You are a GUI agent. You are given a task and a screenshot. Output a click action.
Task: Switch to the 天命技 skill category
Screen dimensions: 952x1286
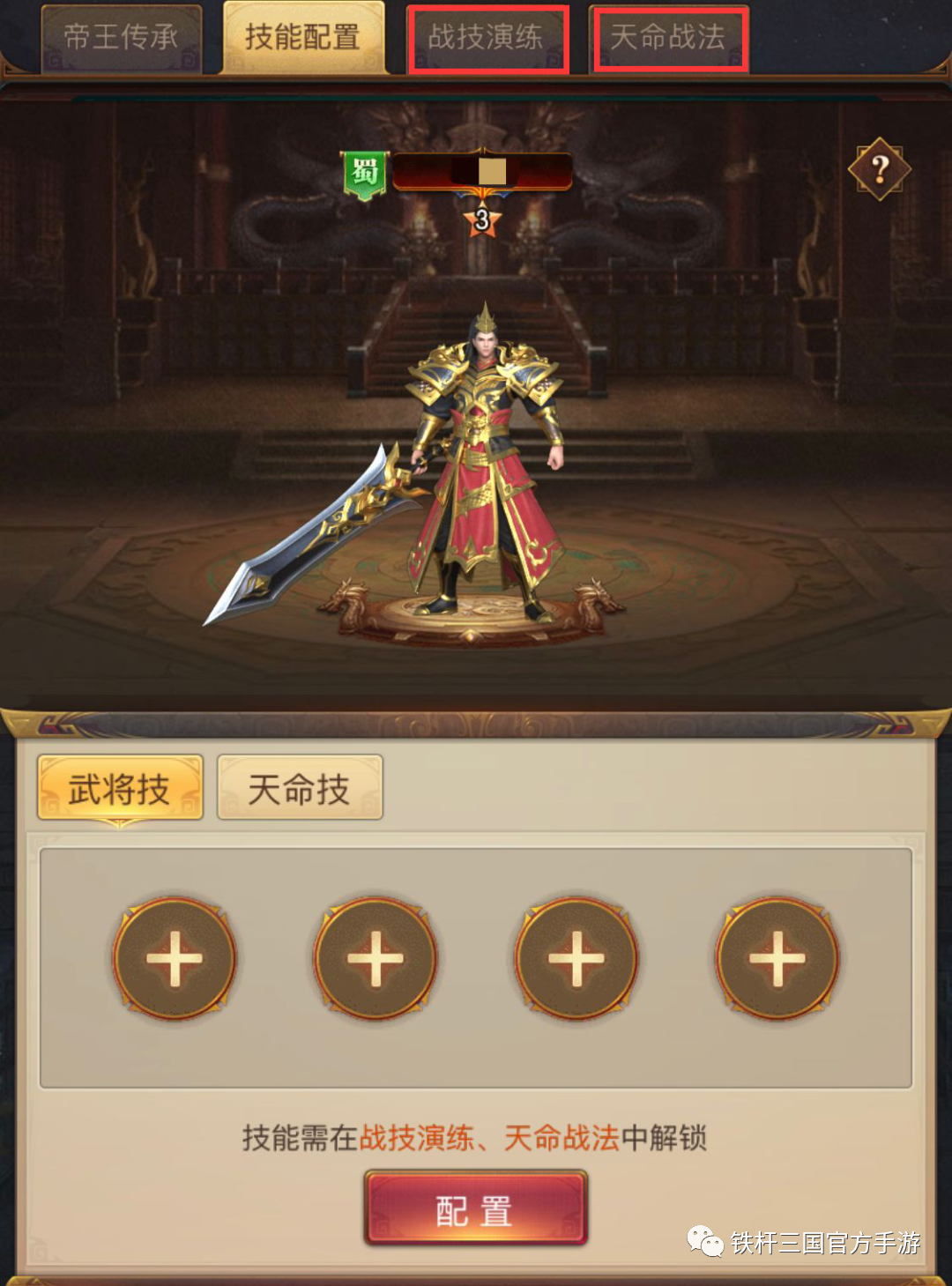300,788
